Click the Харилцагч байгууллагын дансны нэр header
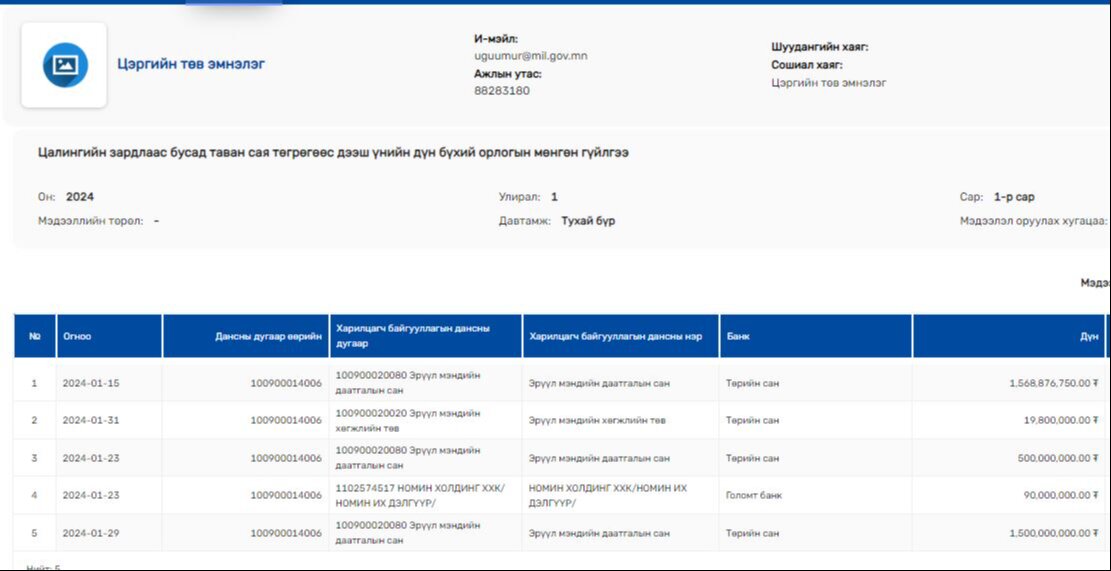Image resolution: width=1111 pixels, height=571 pixels. pyautogui.click(x=615, y=336)
